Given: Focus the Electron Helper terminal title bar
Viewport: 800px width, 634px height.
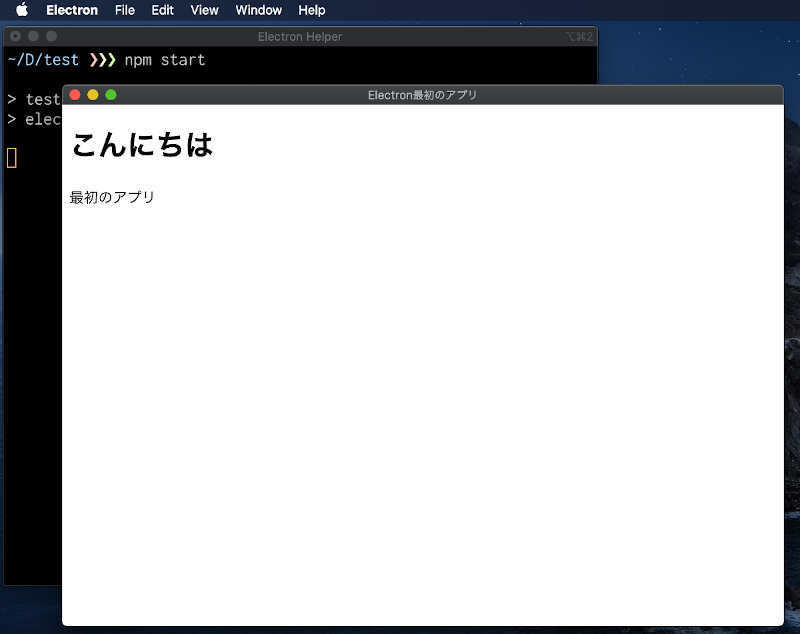Looking at the screenshot, I should pos(299,36).
